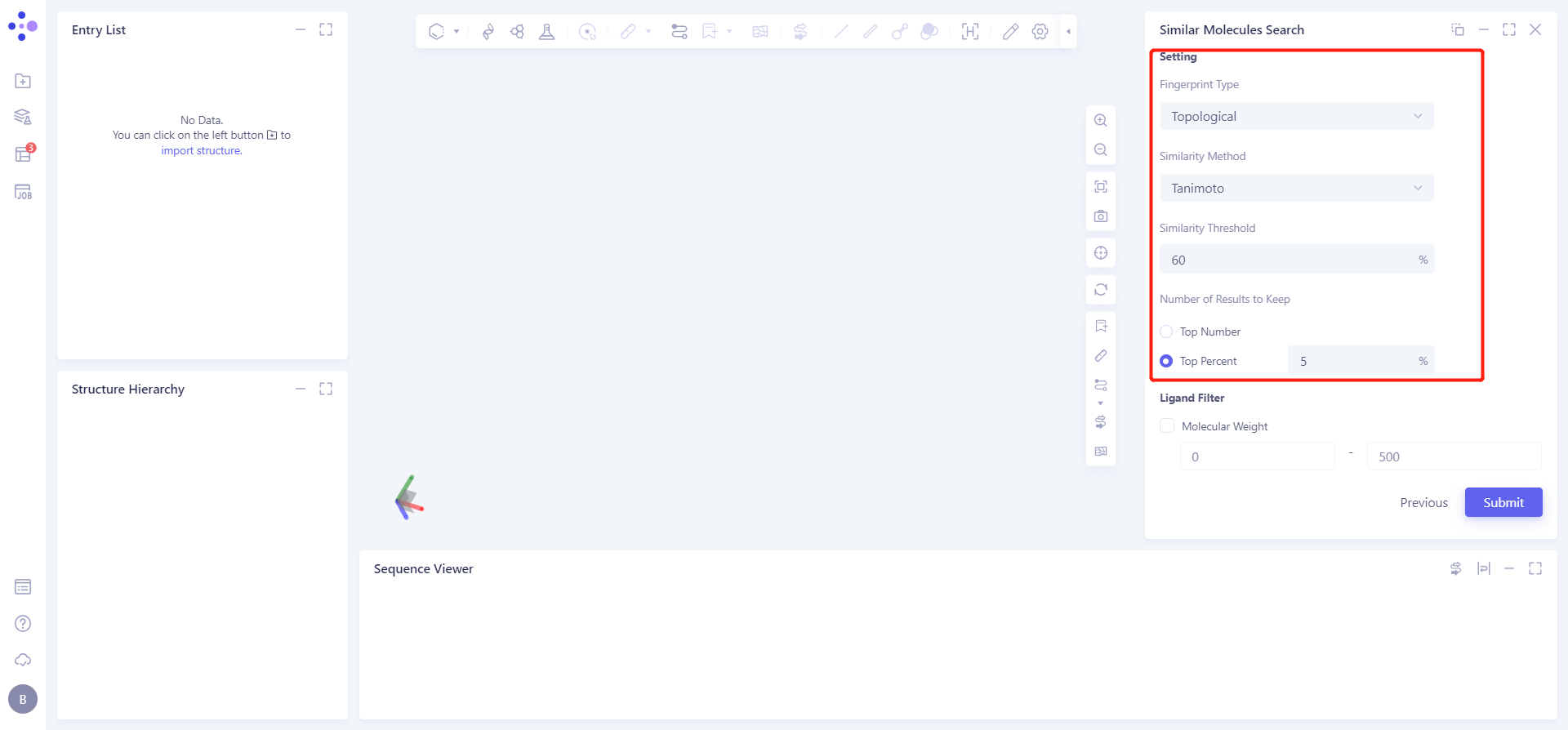The image size is (1568, 730).
Task: Click the zoom out magnifier icon
Action: tap(1101, 150)
